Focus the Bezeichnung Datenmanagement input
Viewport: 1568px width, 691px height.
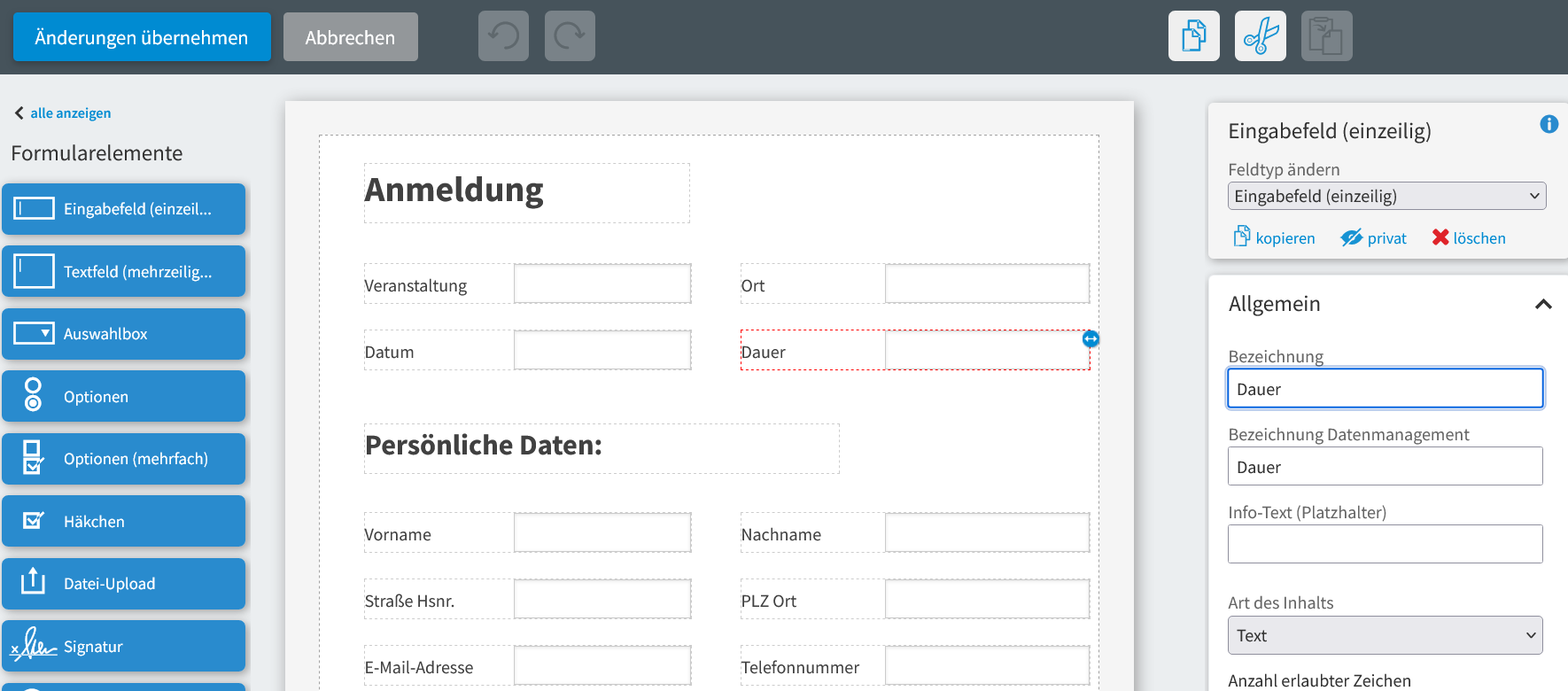1385,466
